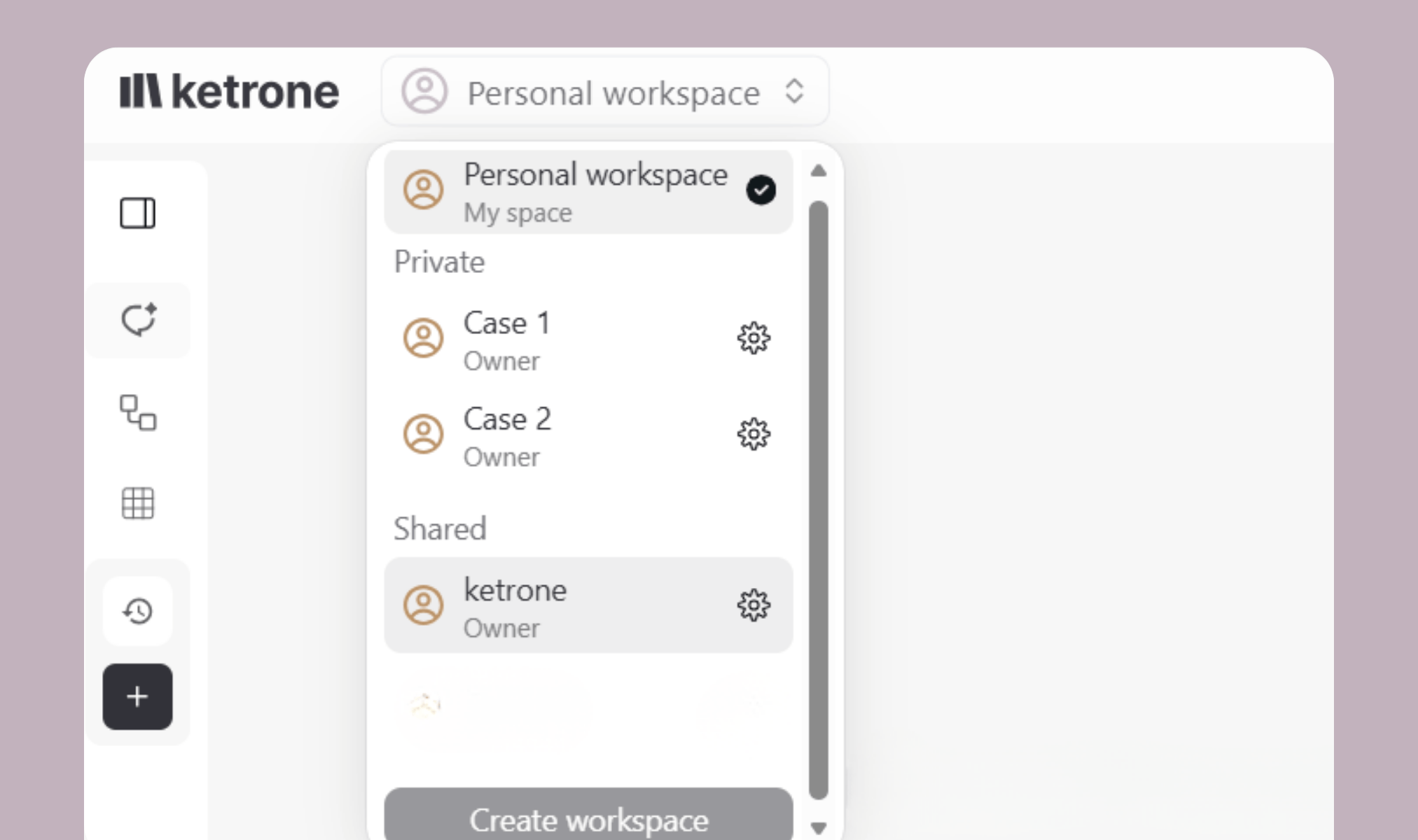Click the ketrone logo
Screen dimensions: 1418x840
[229, 92]
